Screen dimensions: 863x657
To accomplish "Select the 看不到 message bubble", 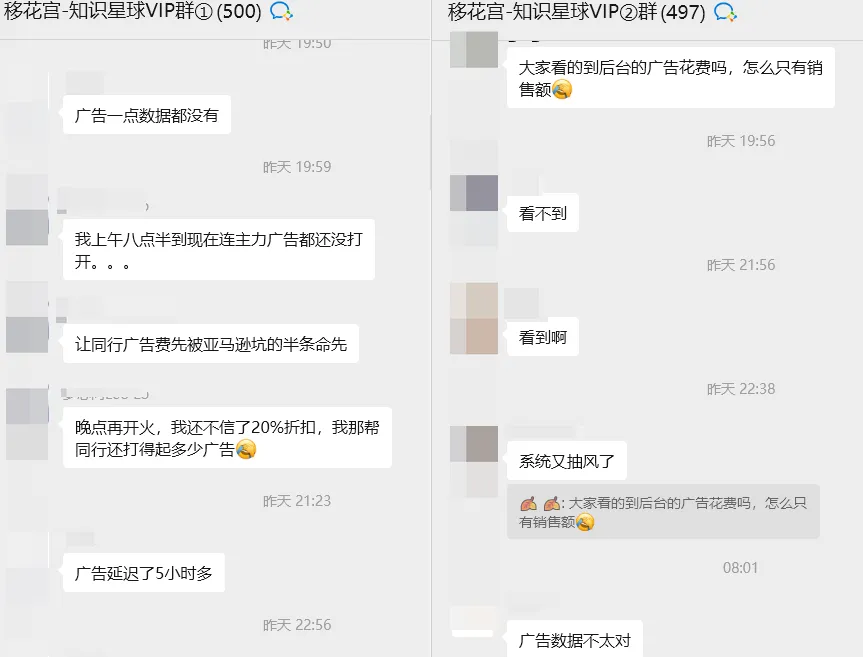I will tap(543, 213).
